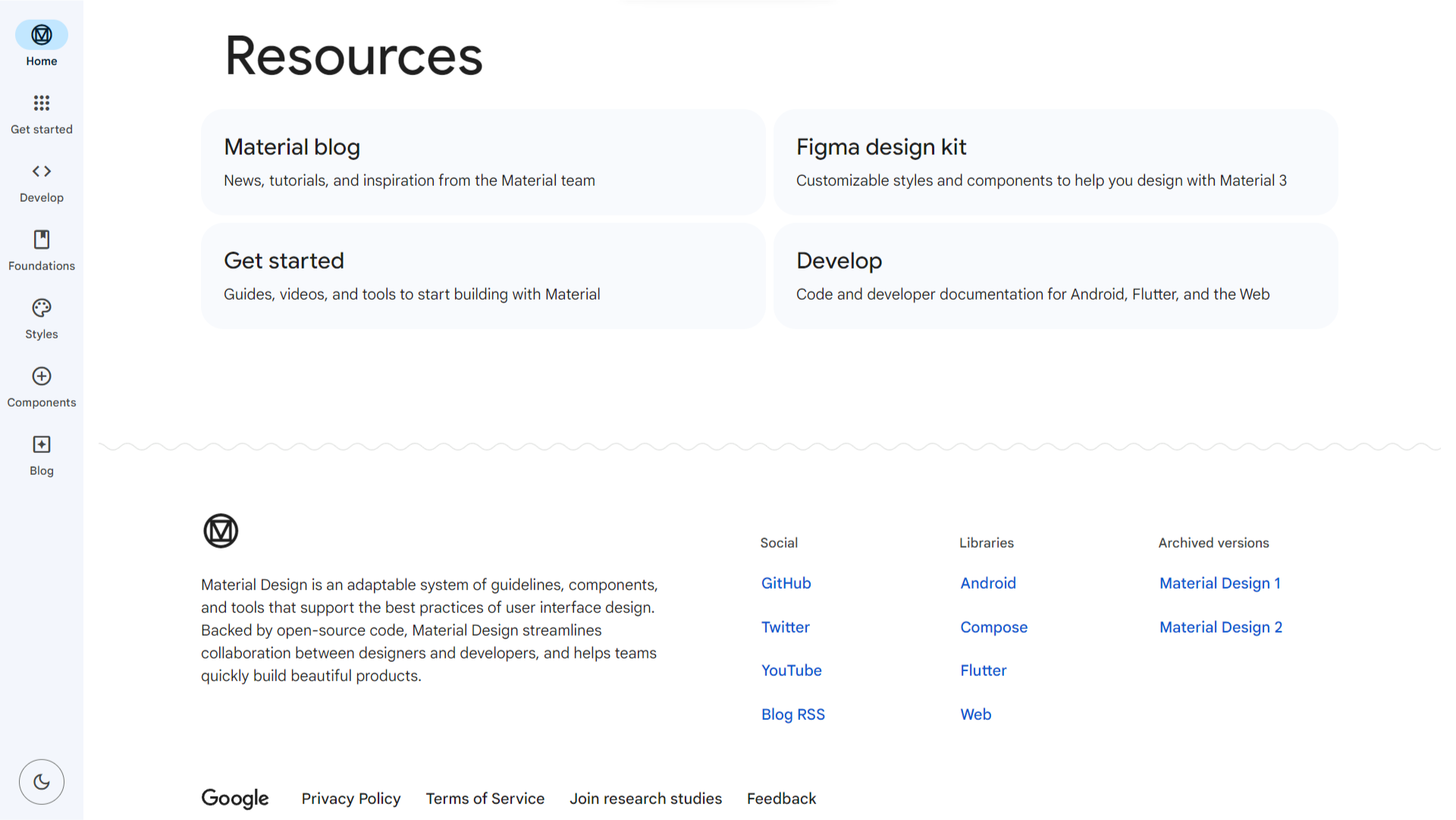The height and width of the screenshot is (820, 1456).
Task: Visit Material Design 2 archived version
Action: point(1221,627)
